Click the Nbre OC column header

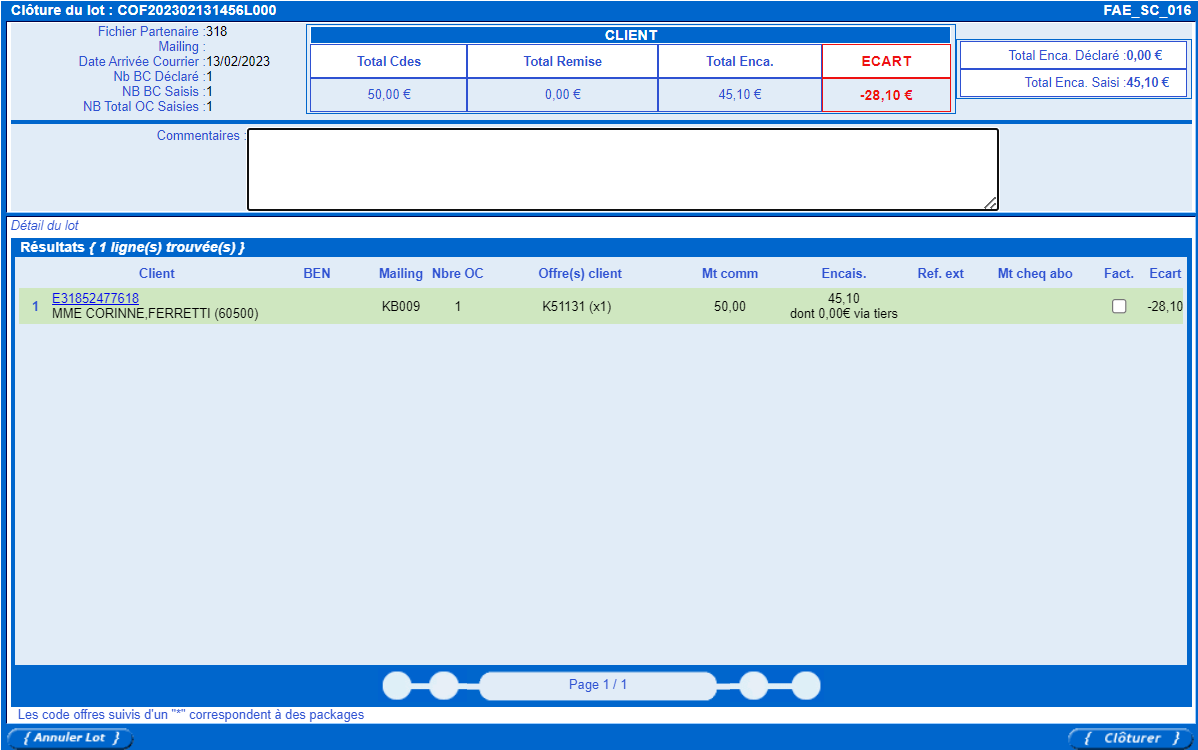pos(458,273)
